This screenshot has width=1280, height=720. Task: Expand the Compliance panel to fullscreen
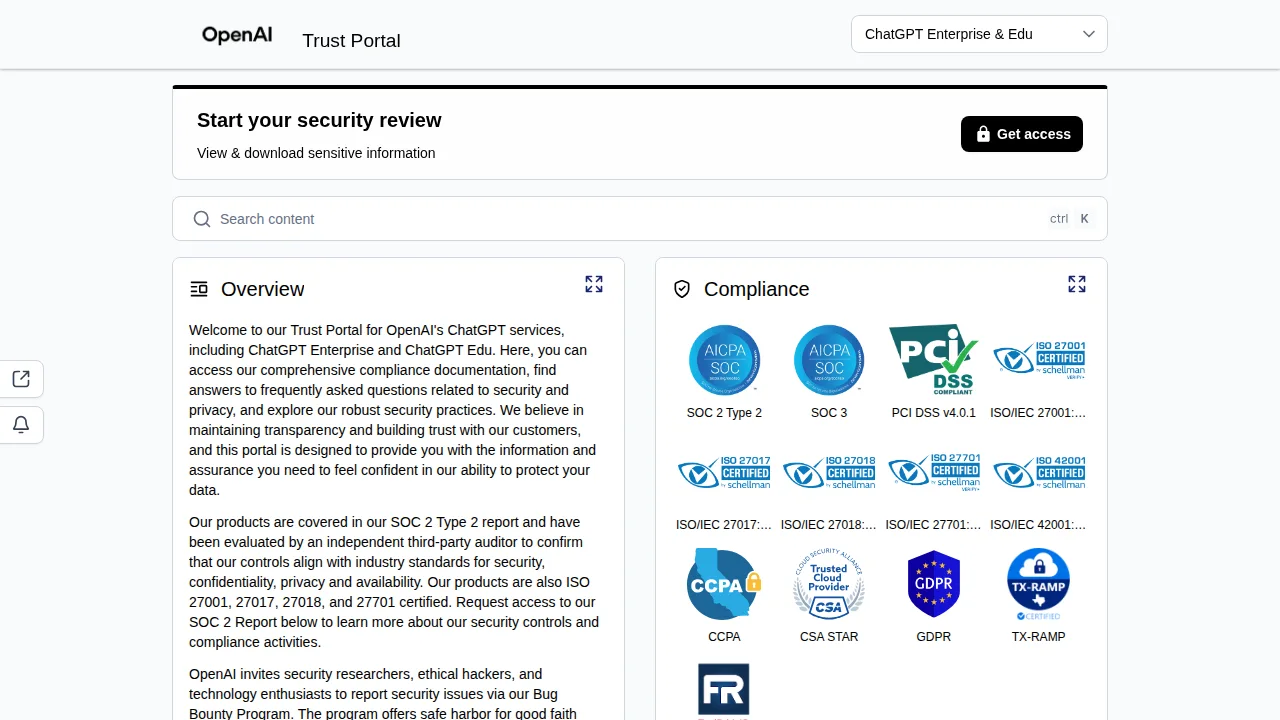click(x=1077, y=284)
